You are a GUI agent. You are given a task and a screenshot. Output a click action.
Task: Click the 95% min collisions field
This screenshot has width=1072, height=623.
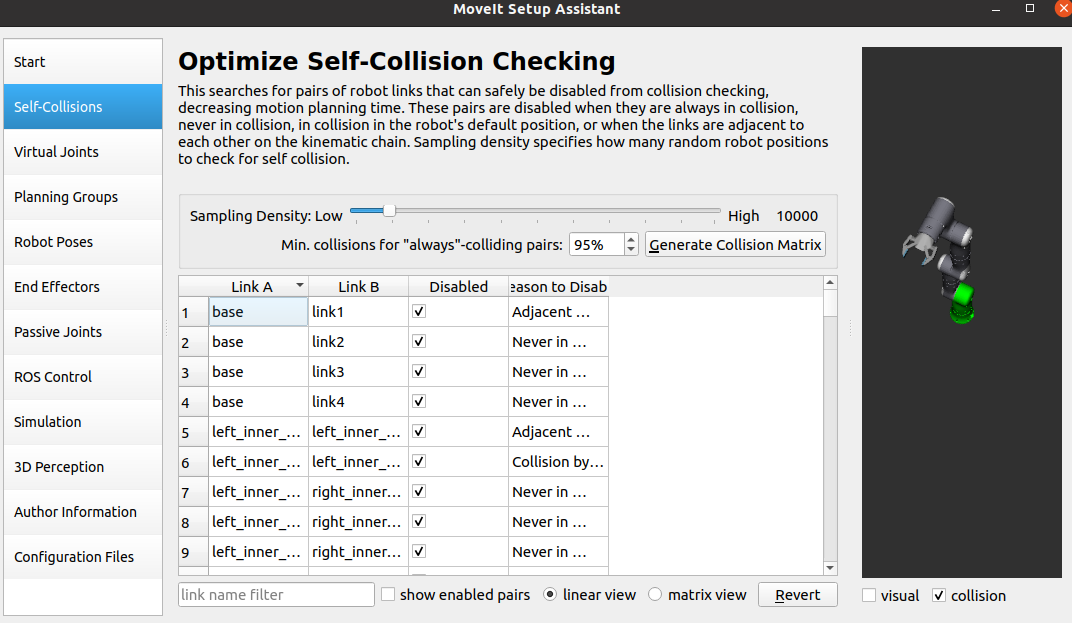(x=597, y=245)
